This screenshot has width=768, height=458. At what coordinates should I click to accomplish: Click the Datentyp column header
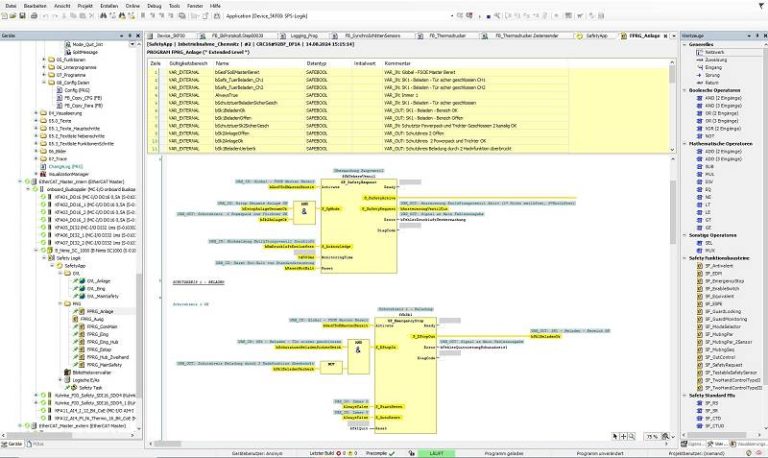(x=317, y=62)
